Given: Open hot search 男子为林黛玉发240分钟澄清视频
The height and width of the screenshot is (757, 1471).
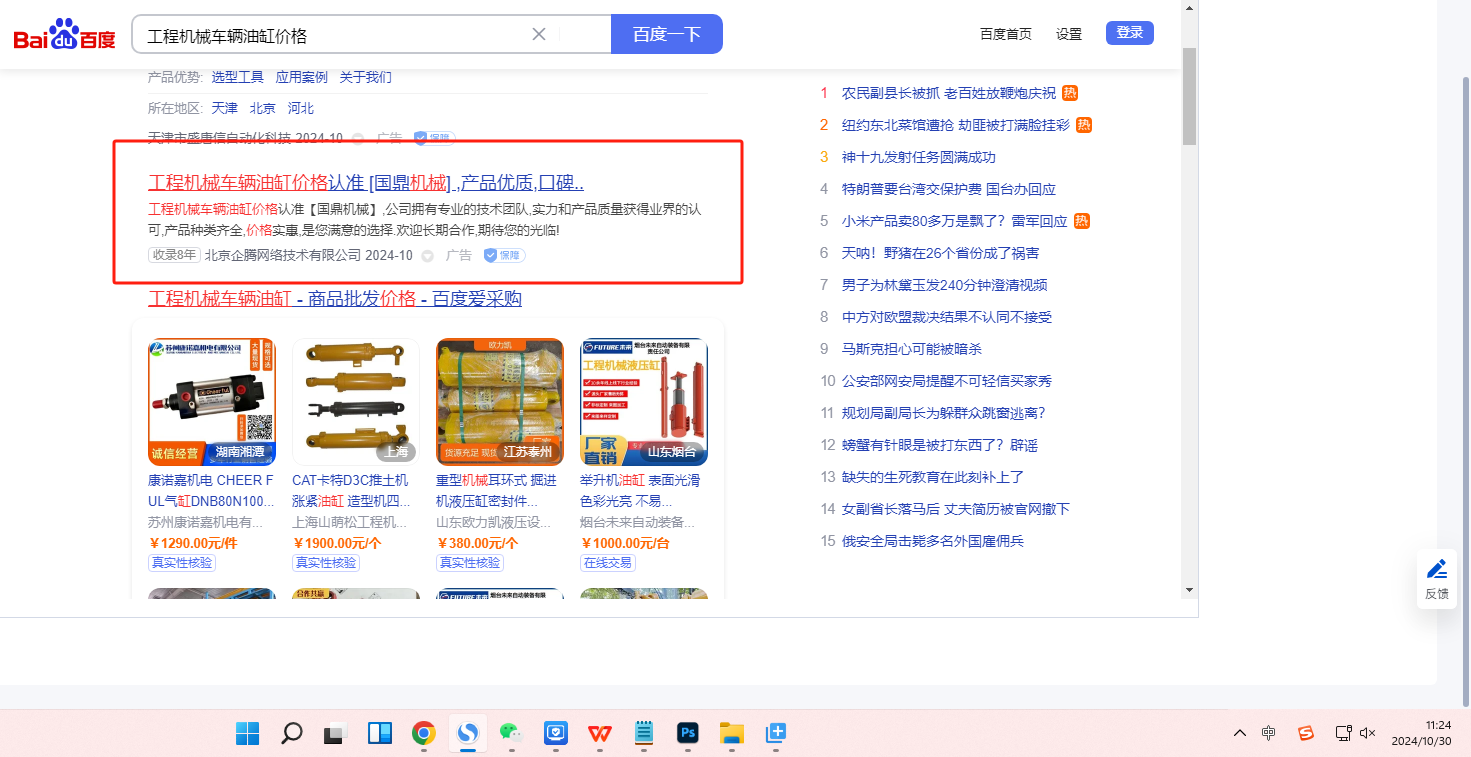Looking at the screenshot, I should pos(944,285).
